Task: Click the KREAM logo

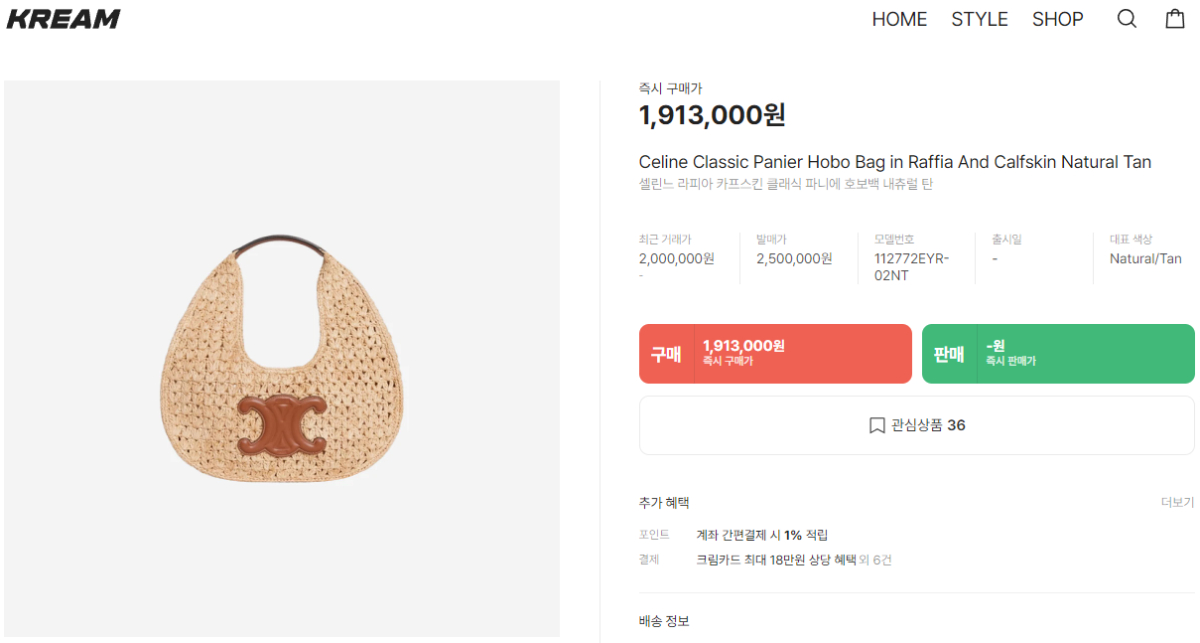Action: [x=63, y=19]
